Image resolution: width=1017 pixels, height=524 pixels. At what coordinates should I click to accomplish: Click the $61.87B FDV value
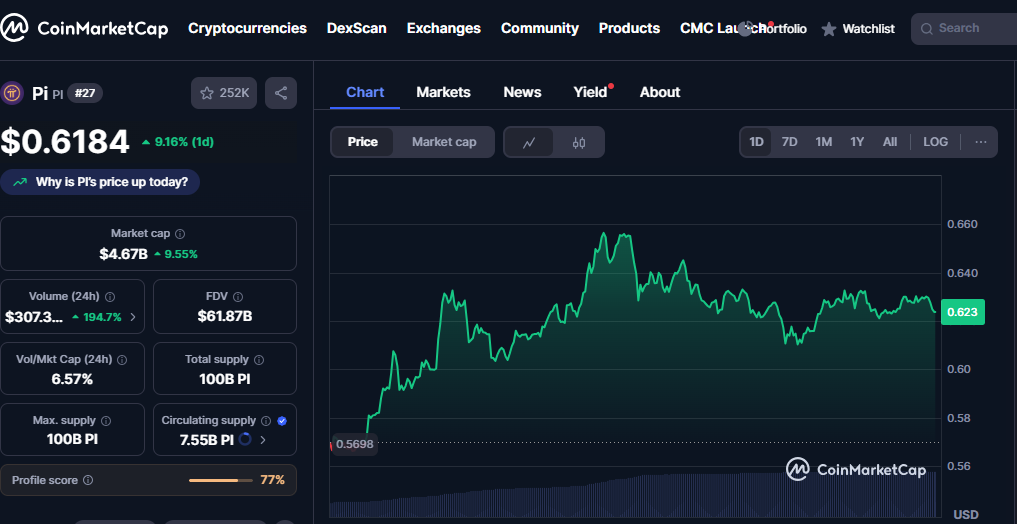pos(224,317)
